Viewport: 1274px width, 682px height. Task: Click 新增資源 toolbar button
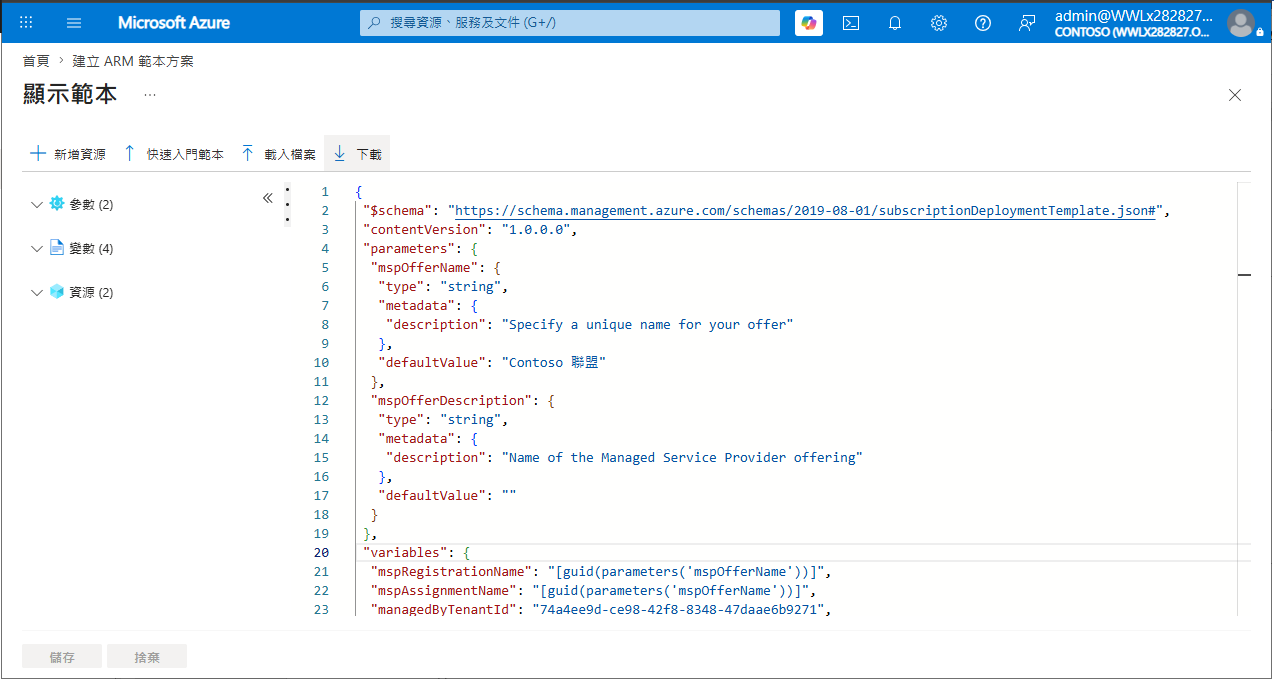(68, 154)
